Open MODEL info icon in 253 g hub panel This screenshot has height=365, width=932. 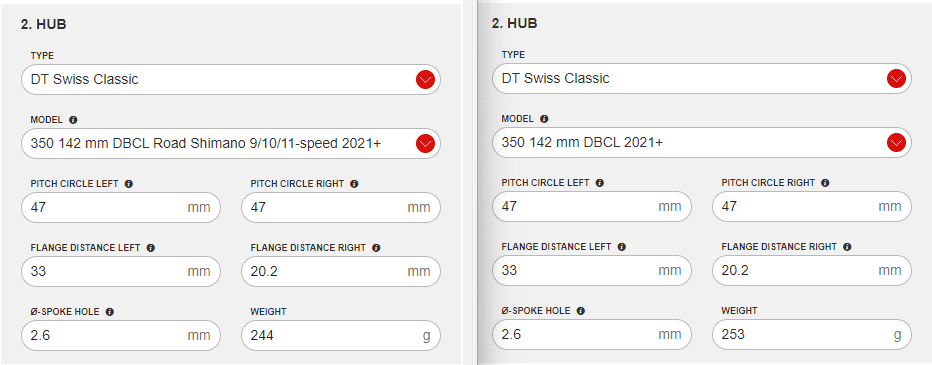(544, 119)
